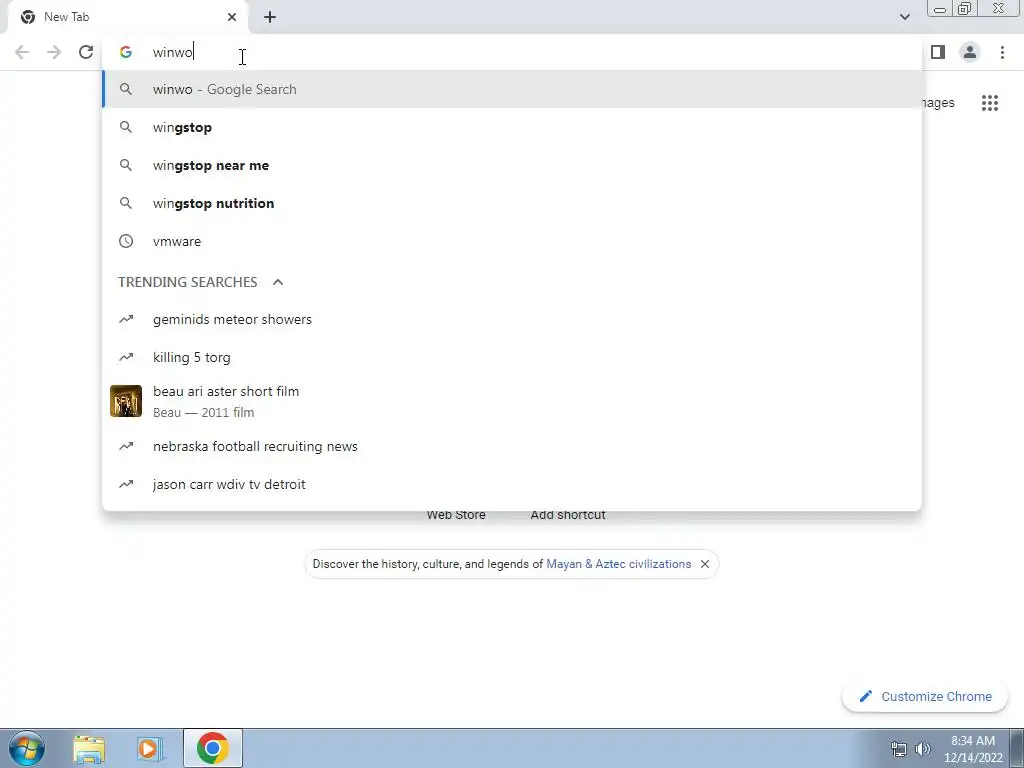Image resolution: width=1024 pixels, height=768 pixels.
Task: Dismiss the Mayan & Aztec promo
Action: click(705, 564)
